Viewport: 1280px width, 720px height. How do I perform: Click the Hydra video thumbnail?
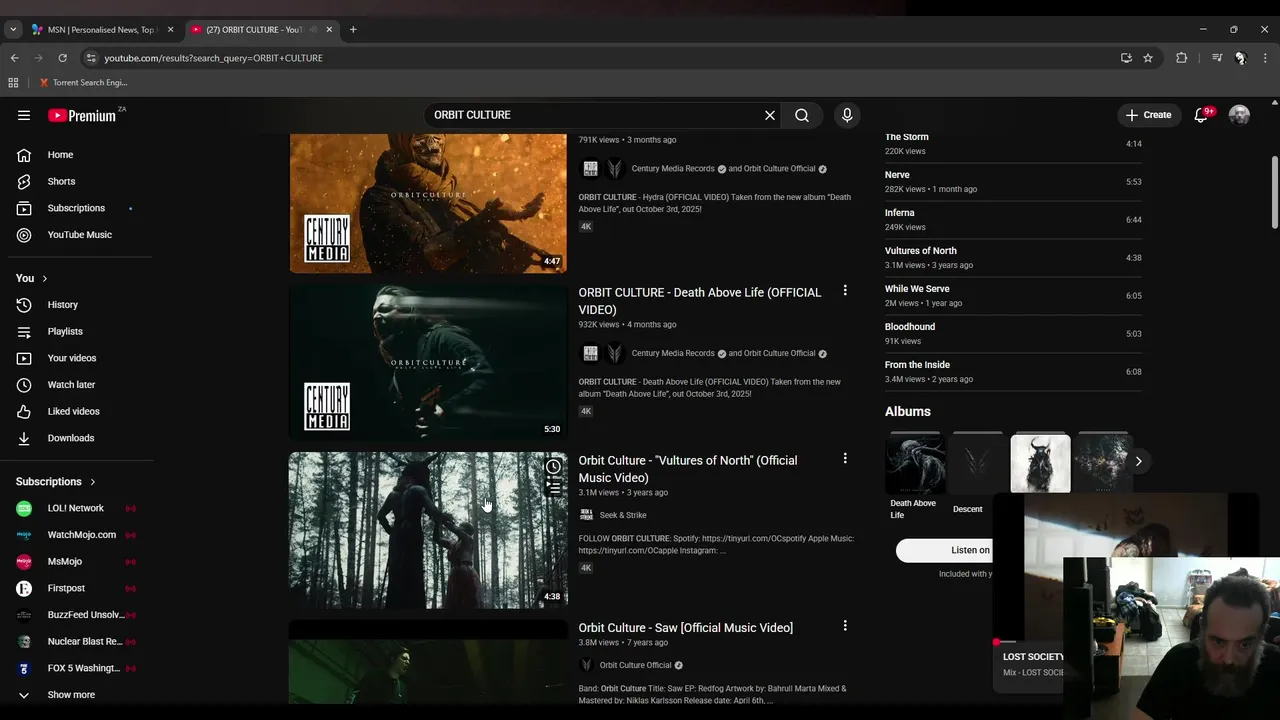coord(428,203)
